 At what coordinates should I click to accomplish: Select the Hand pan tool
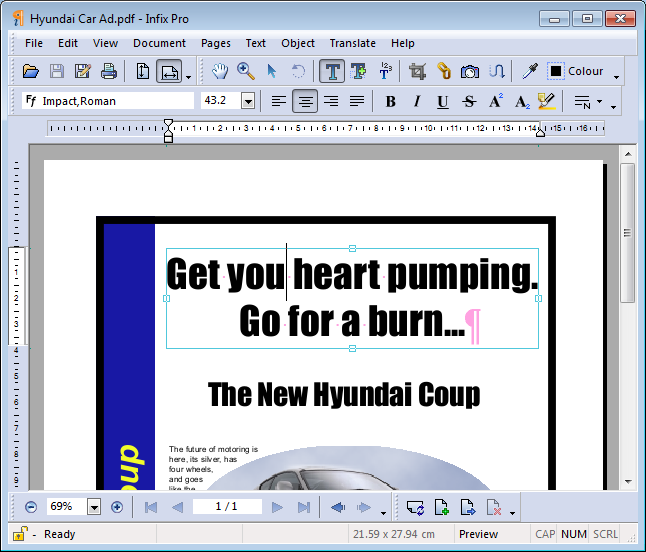(x=220, y=71)
